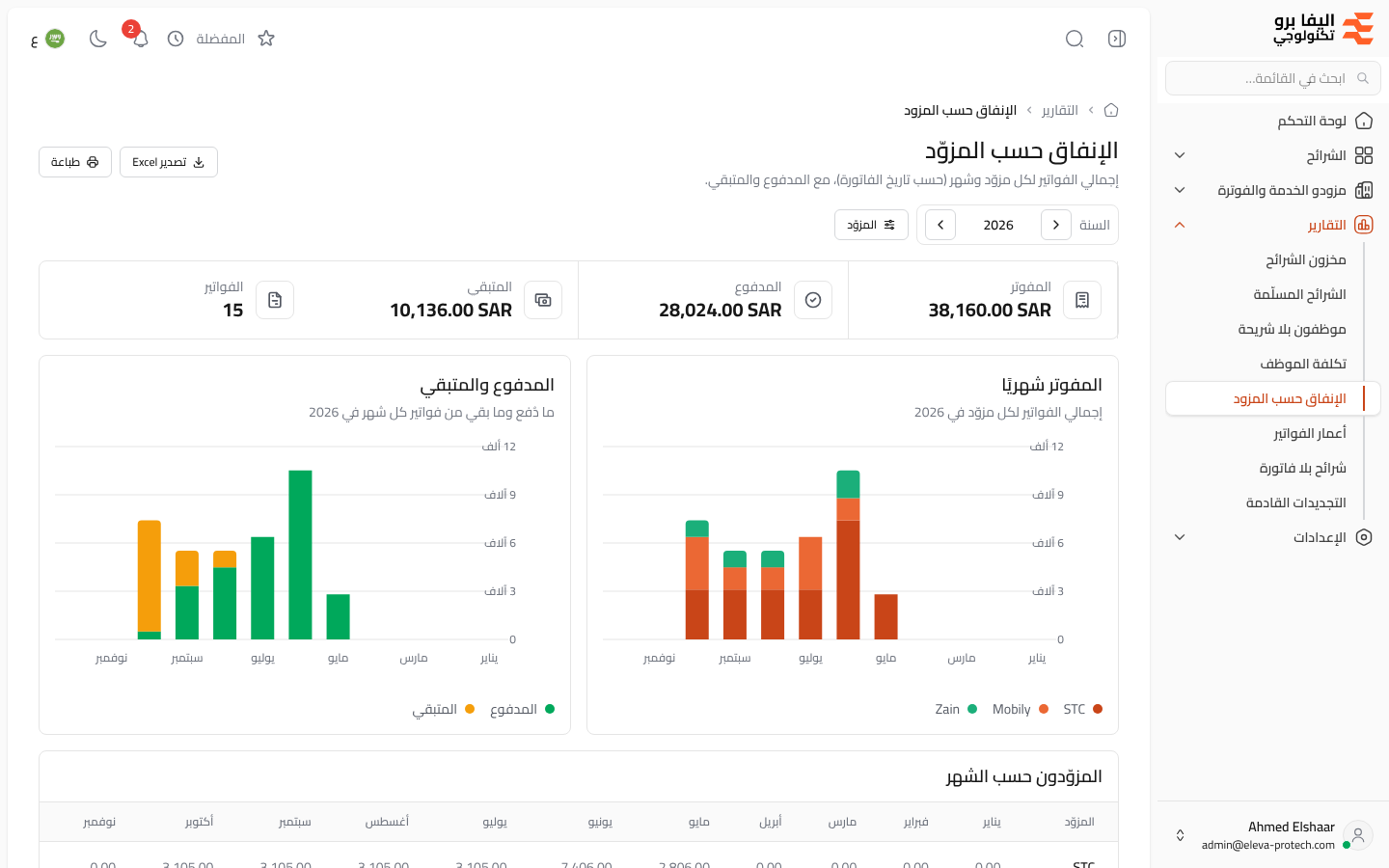The height and width of the screenshot is (868, 1389).
Task: Collapse the التقارير section chevron
Action: click(x=1180, y=225)
